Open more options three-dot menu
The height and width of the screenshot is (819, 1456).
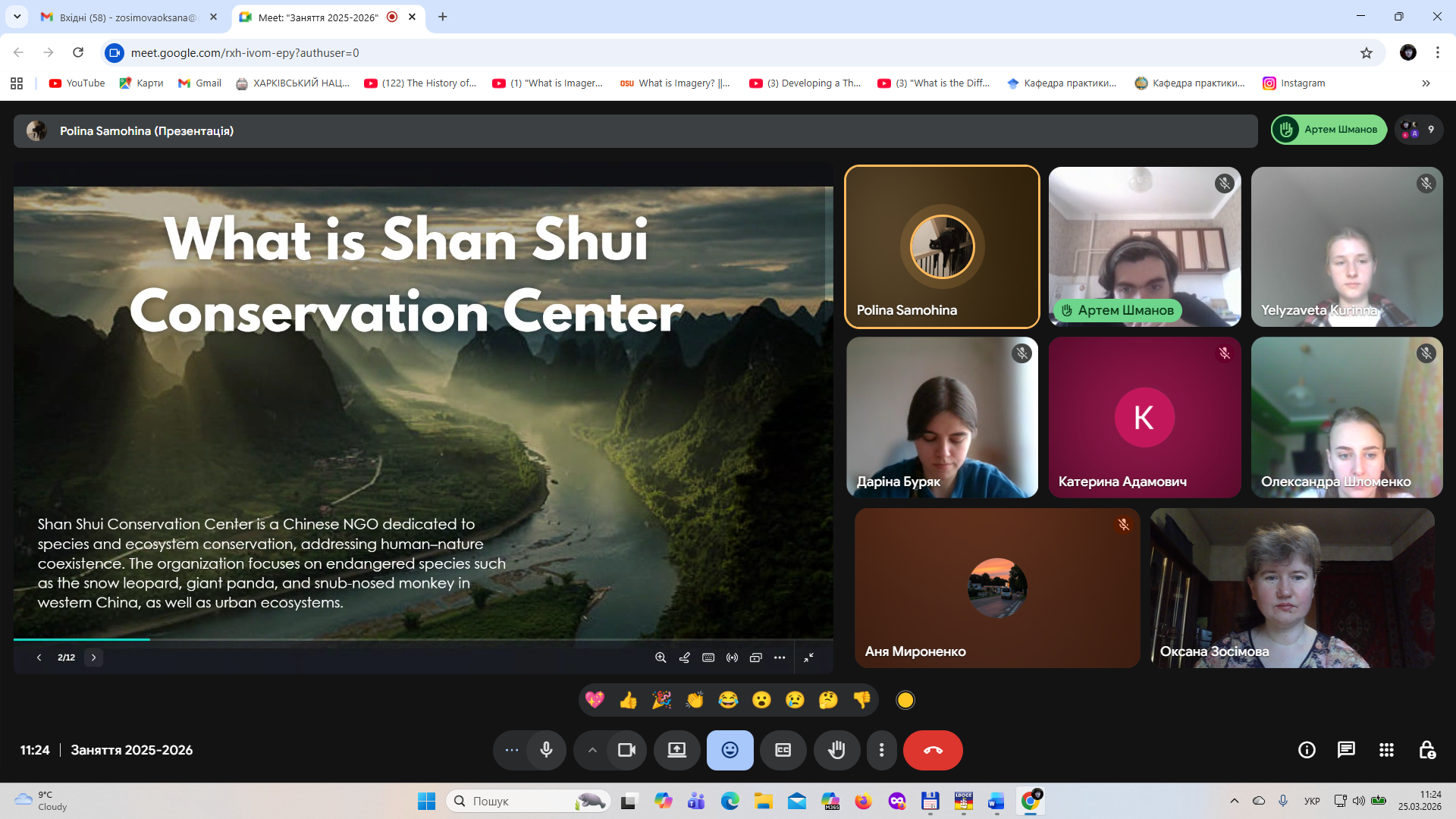[x=881, y=750]
